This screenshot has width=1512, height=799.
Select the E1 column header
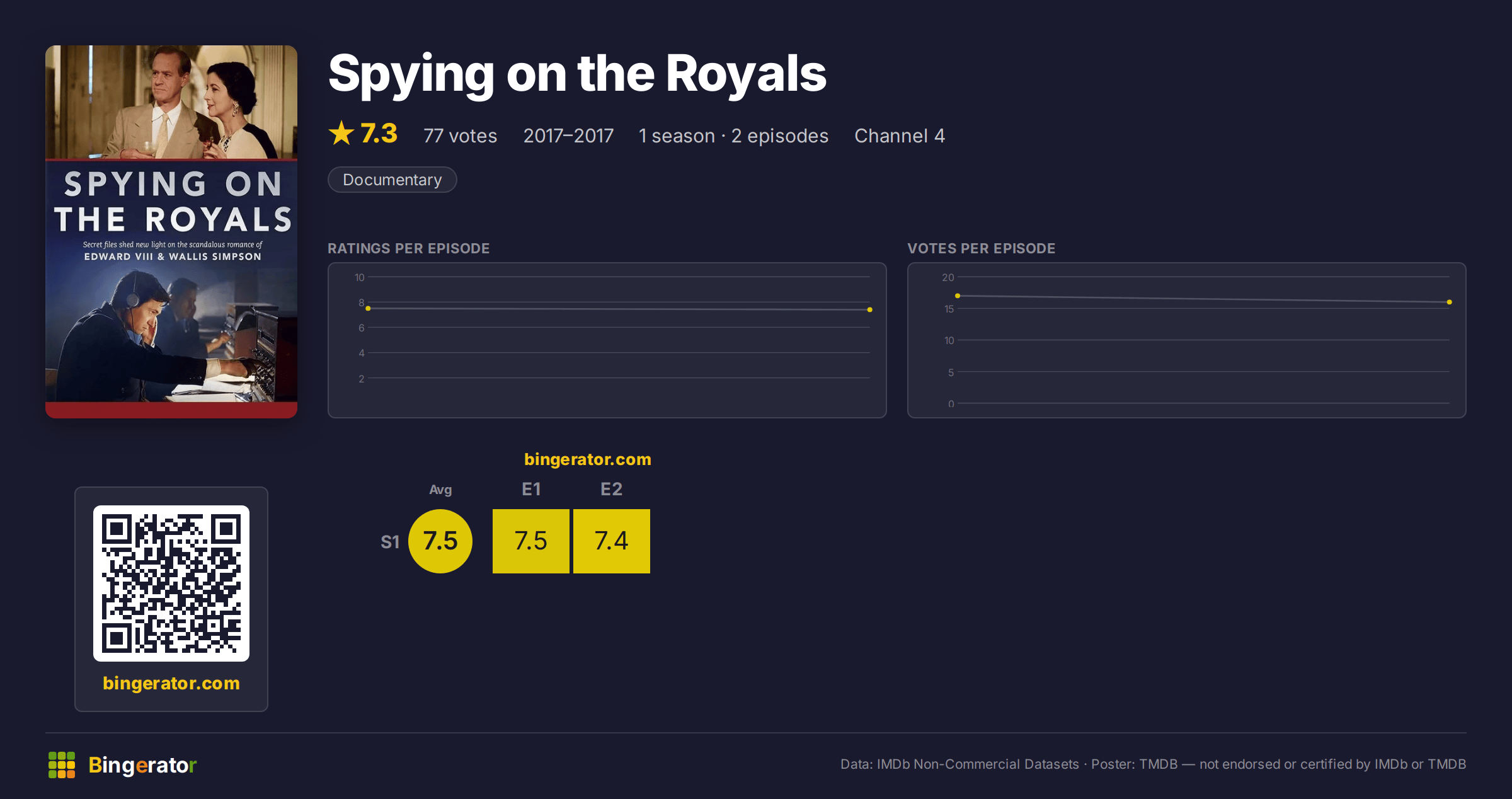point(531,489)
